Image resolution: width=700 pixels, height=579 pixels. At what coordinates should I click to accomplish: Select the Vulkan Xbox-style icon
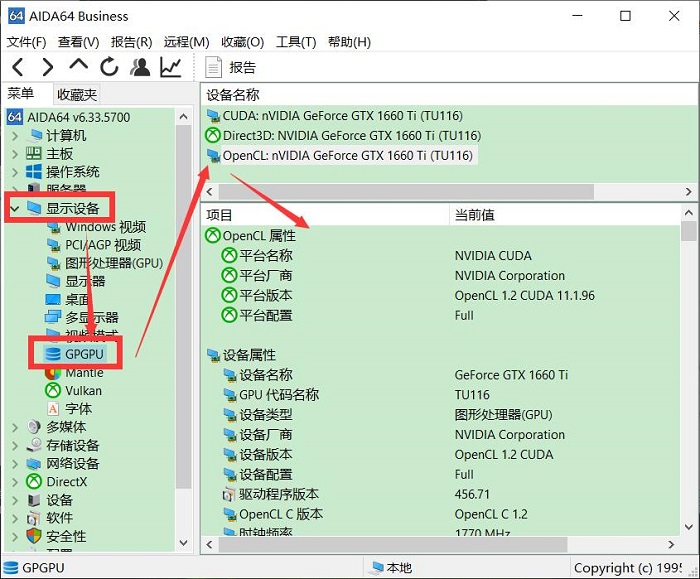(x=53, y=391)
